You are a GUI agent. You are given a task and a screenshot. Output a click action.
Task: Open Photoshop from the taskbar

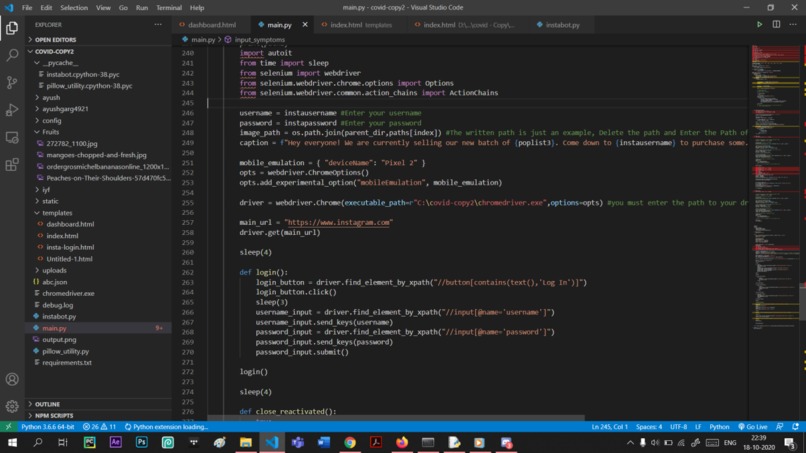click(141, 443)
